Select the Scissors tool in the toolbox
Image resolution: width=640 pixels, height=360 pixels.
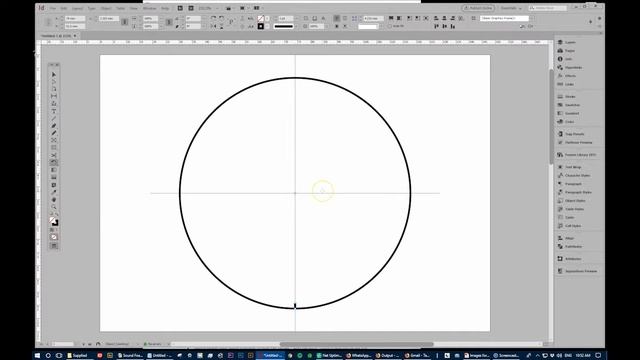[x=53, y=155]
